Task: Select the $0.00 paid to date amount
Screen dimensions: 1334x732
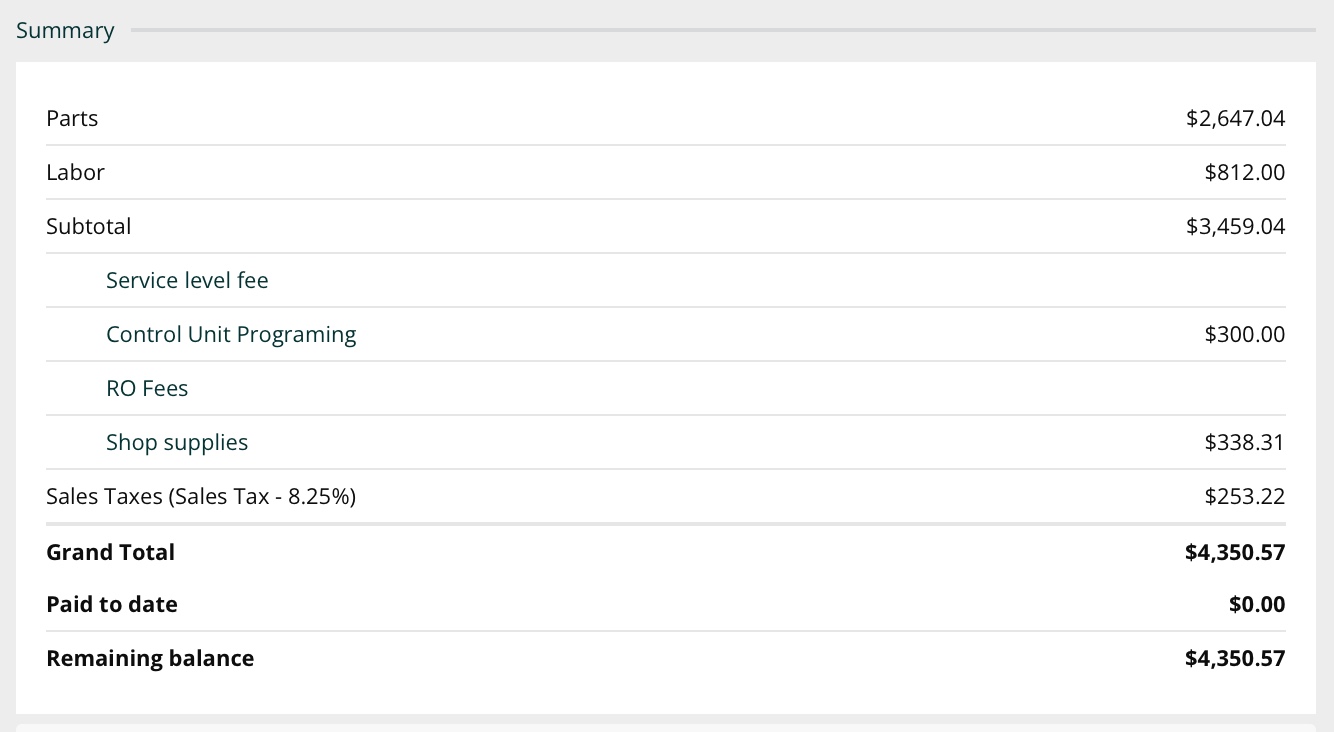Action: 1257,605
